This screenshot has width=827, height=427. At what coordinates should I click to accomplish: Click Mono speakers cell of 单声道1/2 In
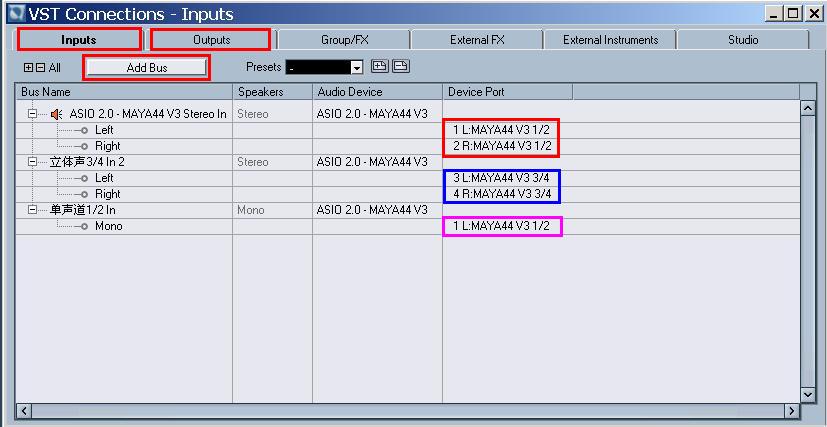(272, 210)
